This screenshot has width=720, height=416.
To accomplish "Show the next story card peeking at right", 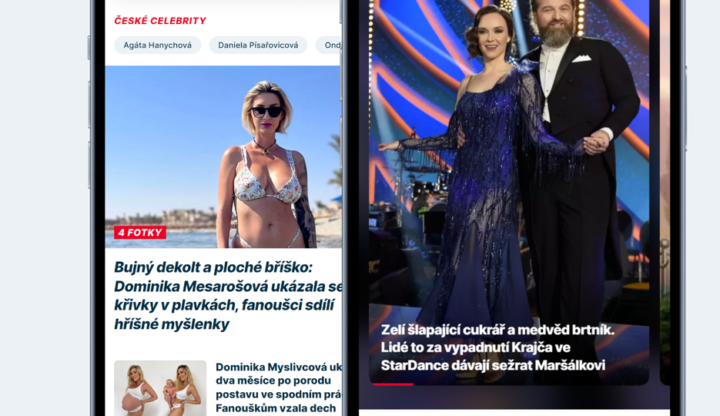I will click(665, 193).
